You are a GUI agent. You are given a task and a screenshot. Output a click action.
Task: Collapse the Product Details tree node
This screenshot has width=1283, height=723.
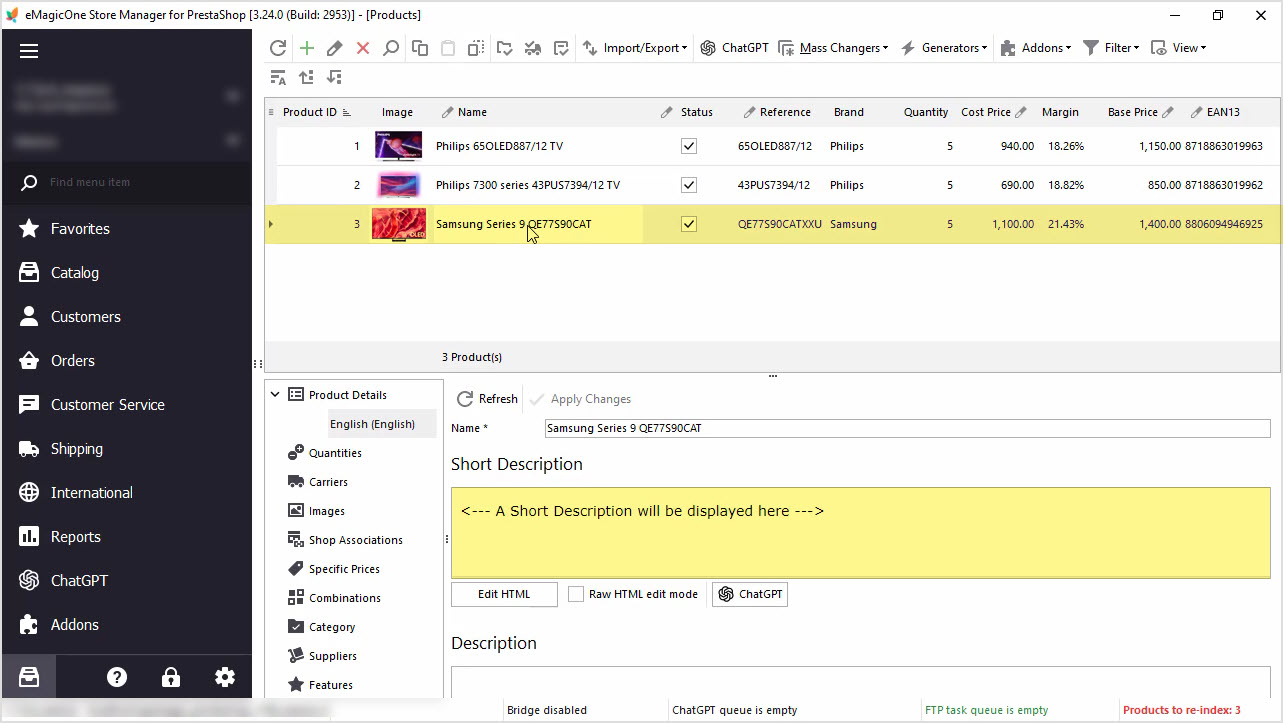(275, 395)
